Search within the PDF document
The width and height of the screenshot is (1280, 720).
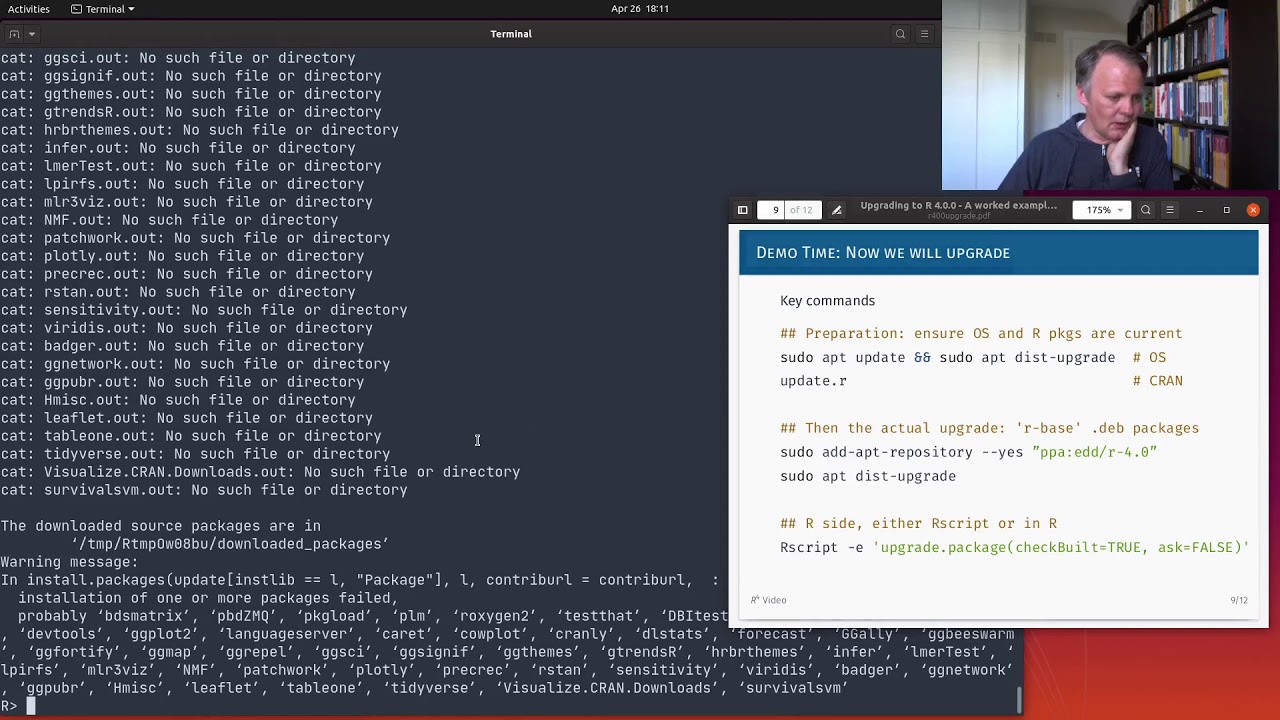[x=1146, y=210]
